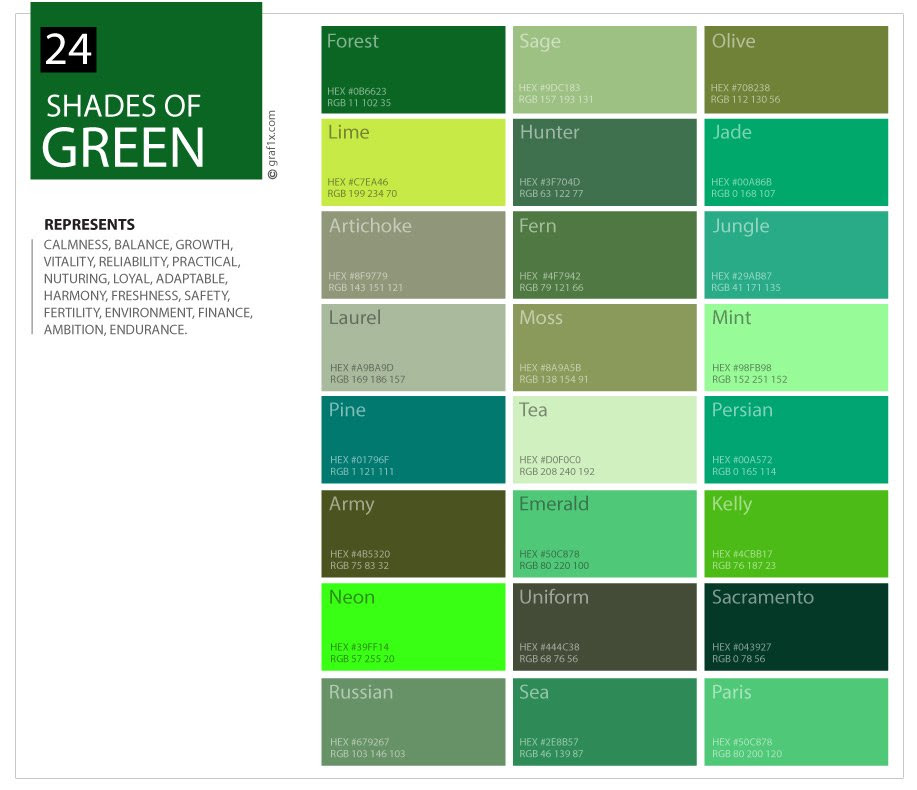Screen dimensions: 917x790
Task: Click the Sacramento dark green swatch
Action: point(796,626)
